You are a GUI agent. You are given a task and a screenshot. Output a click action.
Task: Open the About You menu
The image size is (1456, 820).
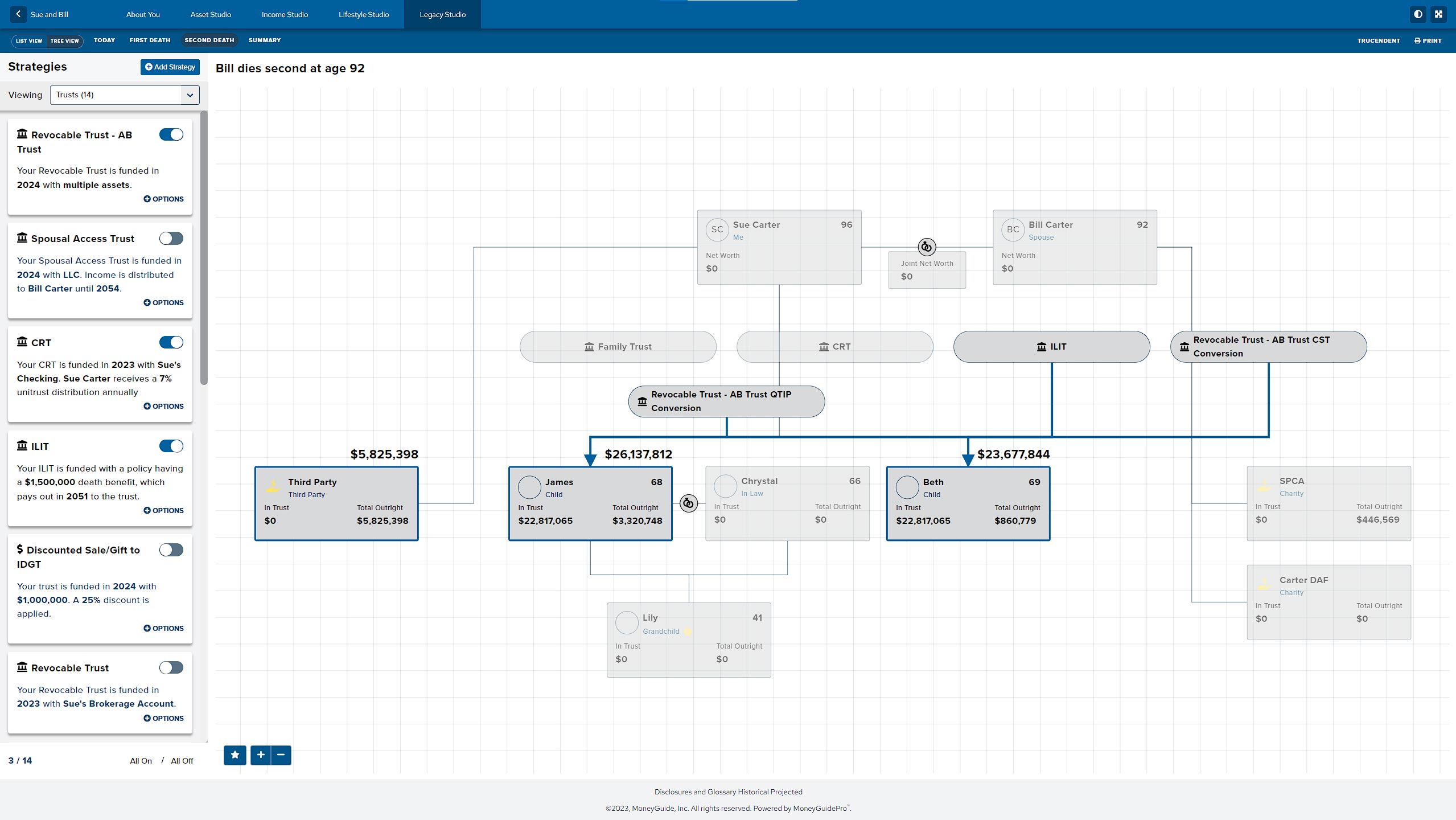(143, 15)
